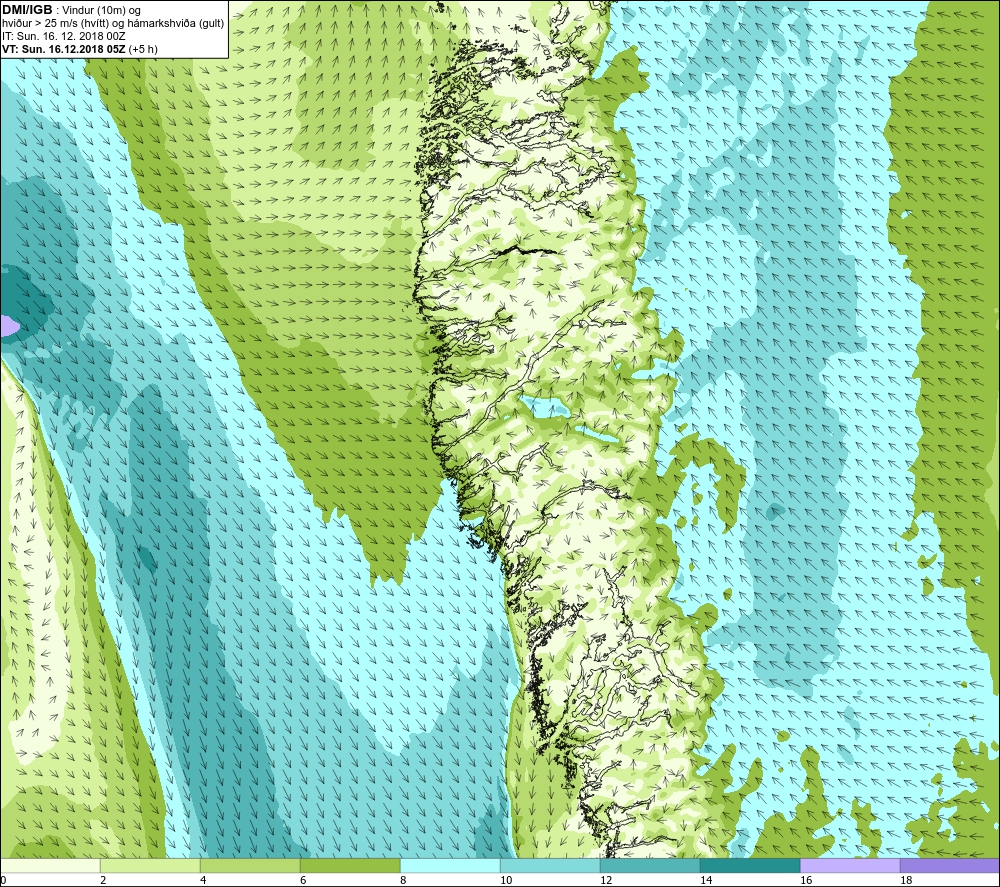Click the 6-8 m/s olive green legend swatch

[x=350, y=865]
